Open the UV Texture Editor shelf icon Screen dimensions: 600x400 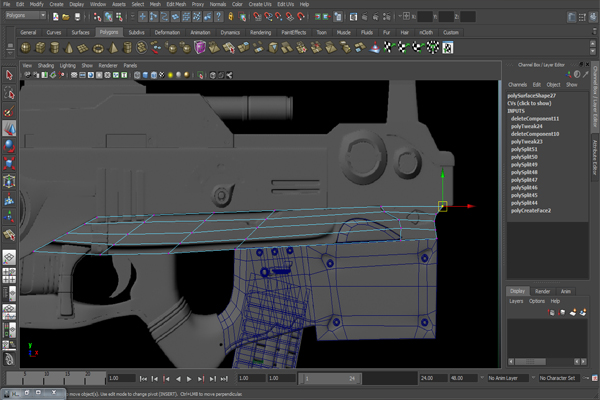coord(448,48)
